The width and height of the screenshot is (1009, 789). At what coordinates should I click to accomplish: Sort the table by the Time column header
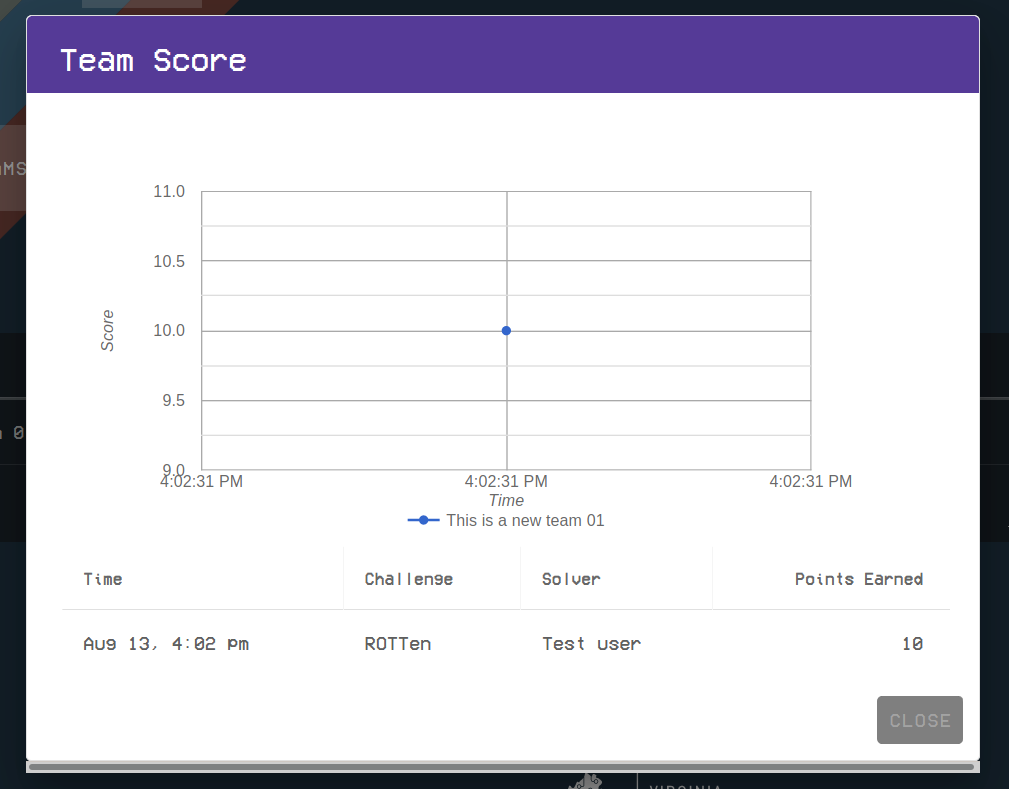[x=103, y=578]
